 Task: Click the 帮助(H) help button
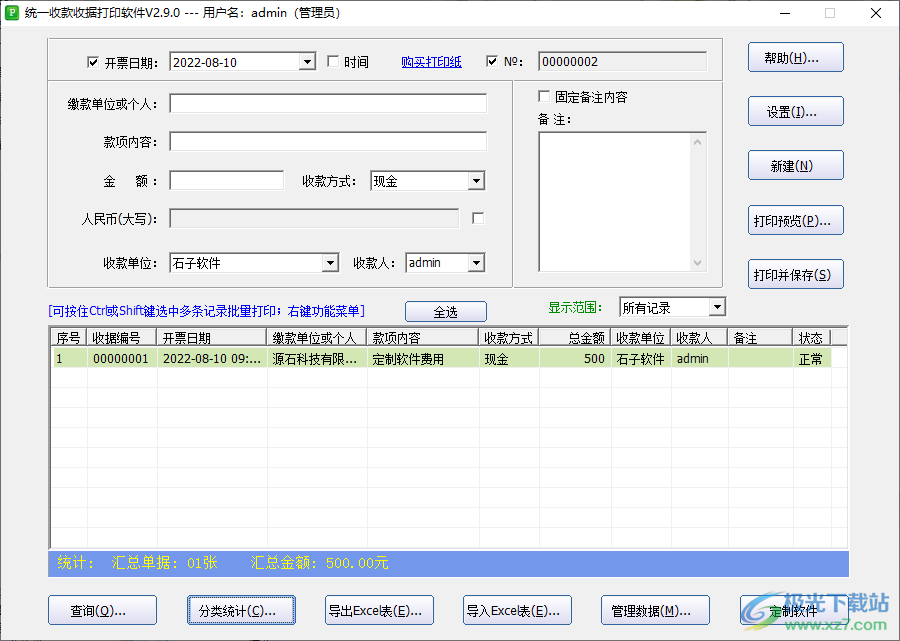pos(795,57)
